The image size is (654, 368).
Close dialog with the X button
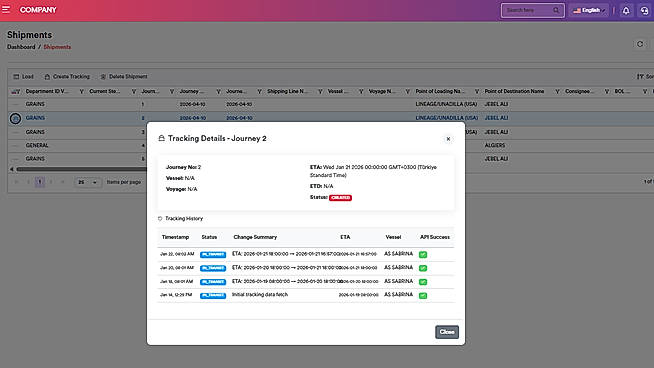point(448,139)
